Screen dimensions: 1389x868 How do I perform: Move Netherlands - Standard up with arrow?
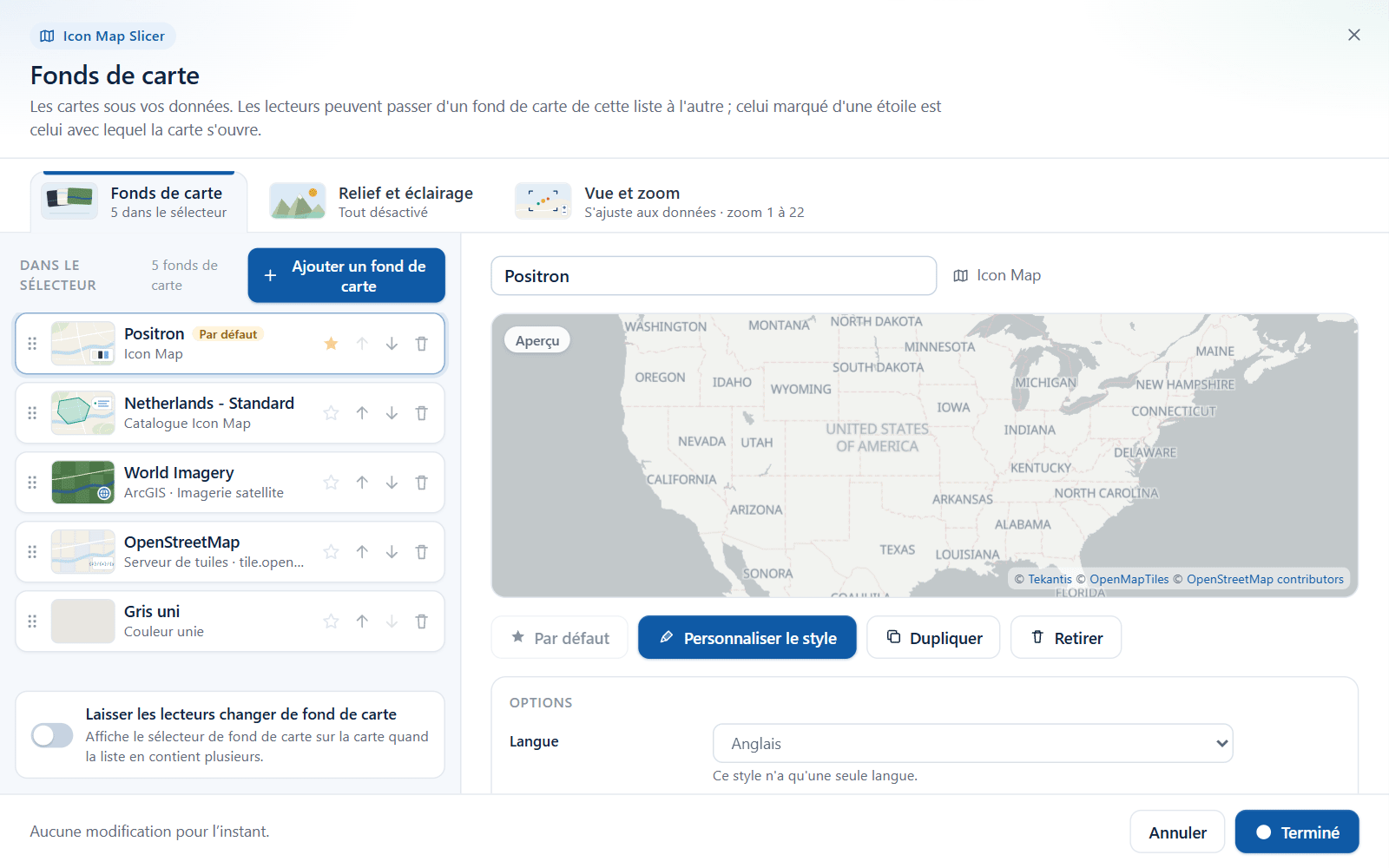tap(362, 413)
